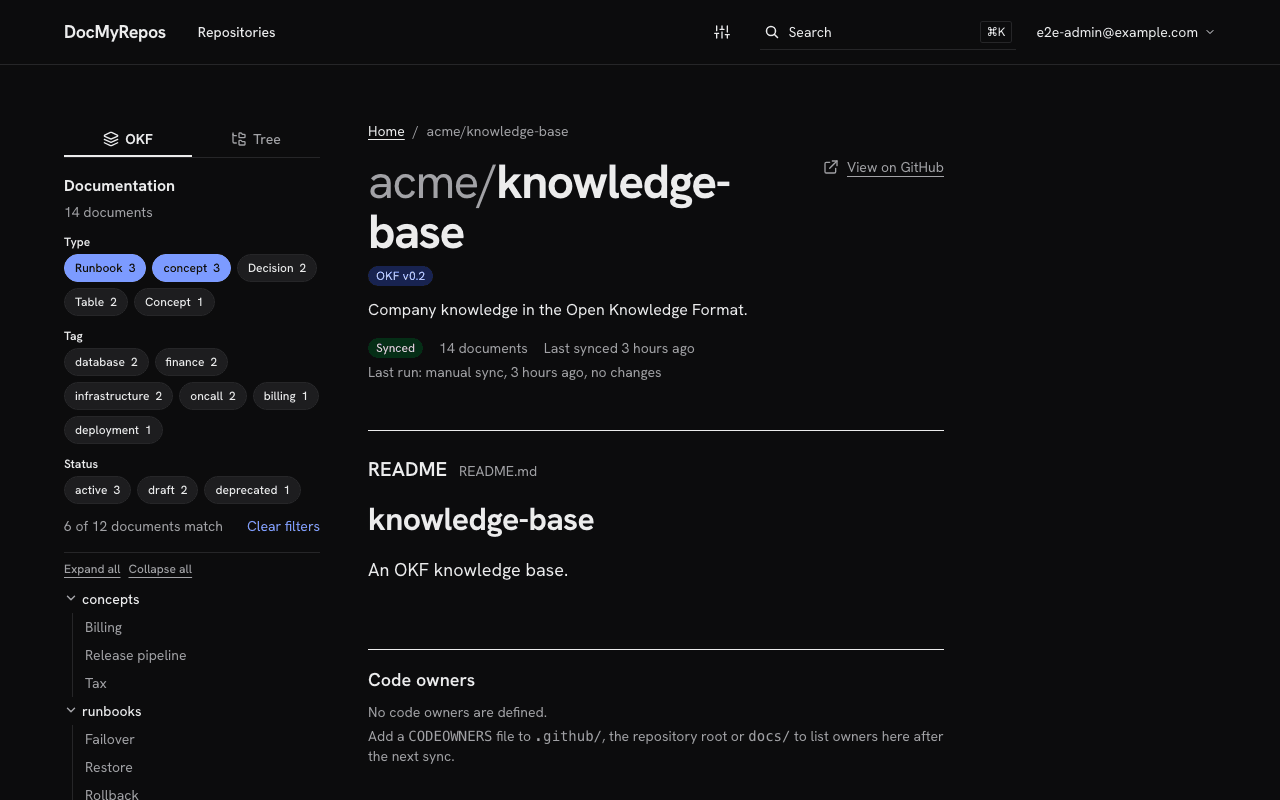Filter by the infrastructure tag
This screenshot has width=1280, height=800.
[118, 396]
